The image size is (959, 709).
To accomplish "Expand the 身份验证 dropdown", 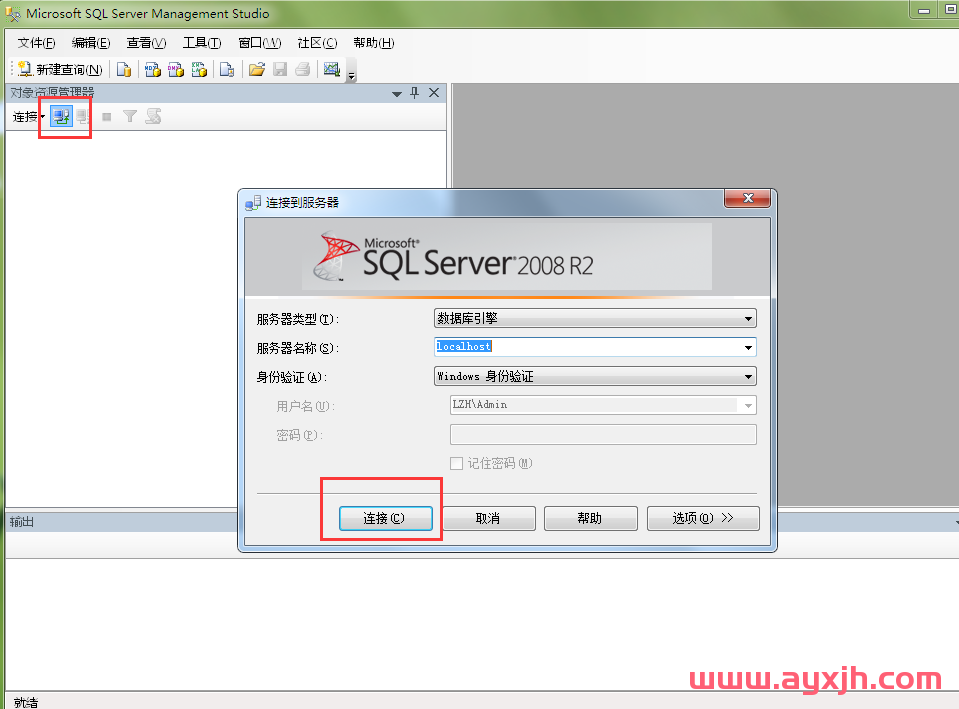I will (x=748, y=377).
